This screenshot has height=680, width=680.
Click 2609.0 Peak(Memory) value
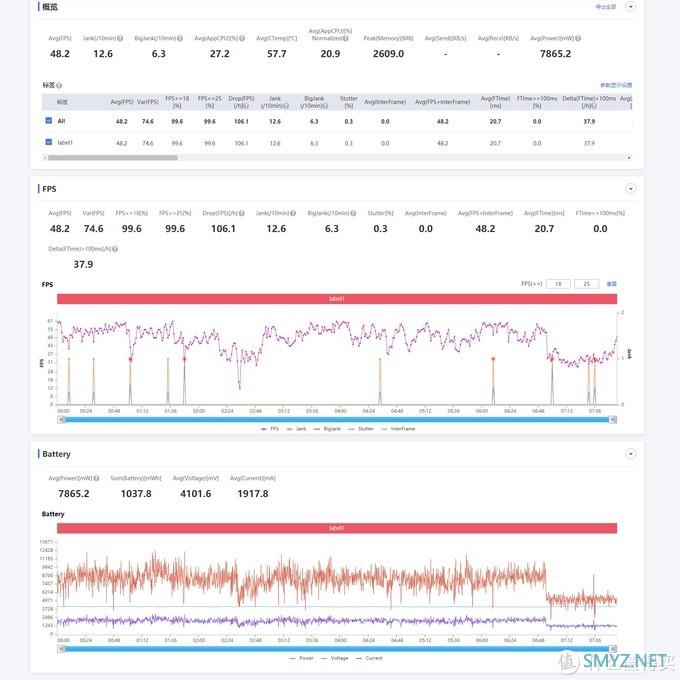[x=388, y=54]
